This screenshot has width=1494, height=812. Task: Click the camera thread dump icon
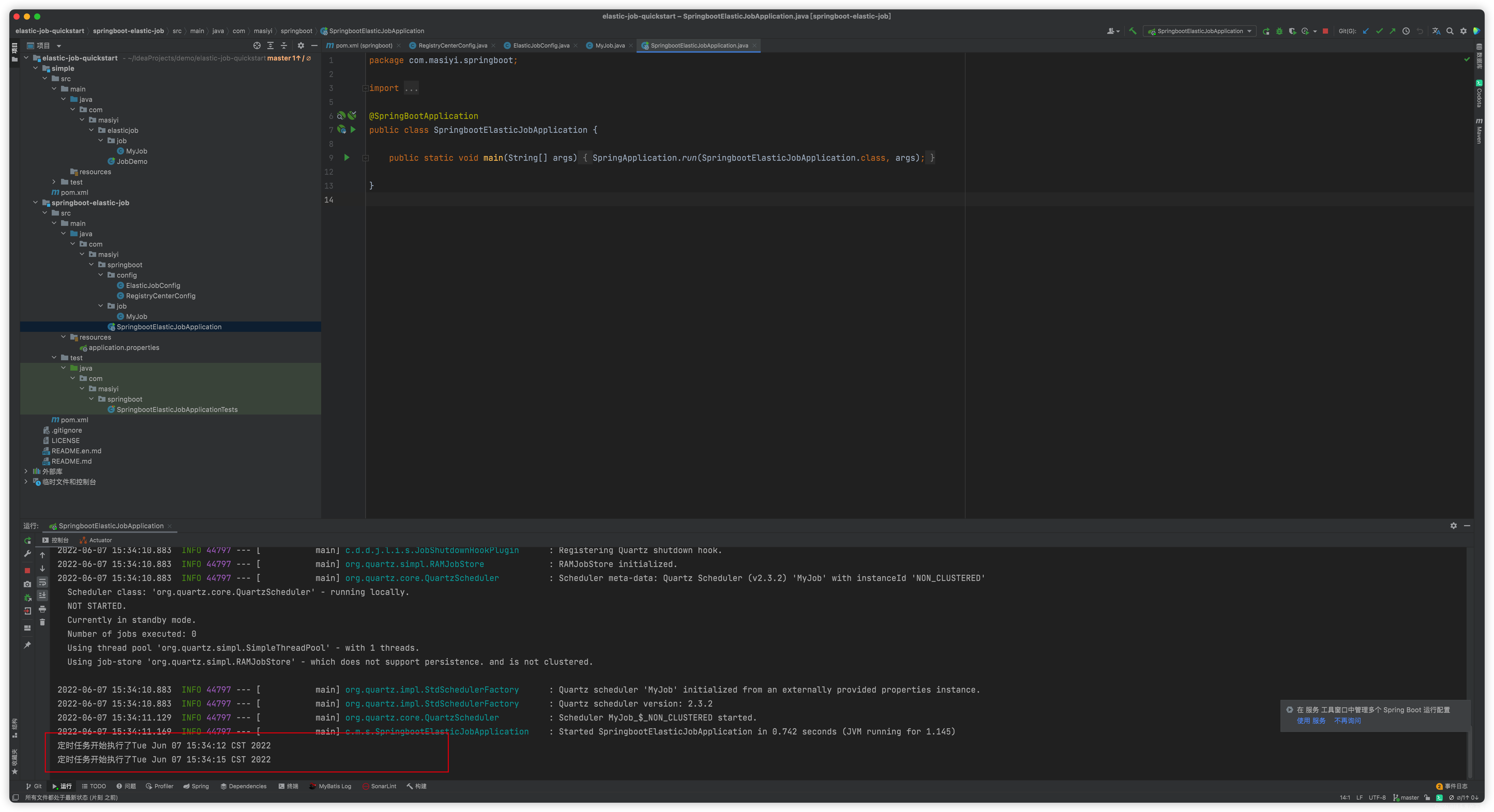click(27, 584)
